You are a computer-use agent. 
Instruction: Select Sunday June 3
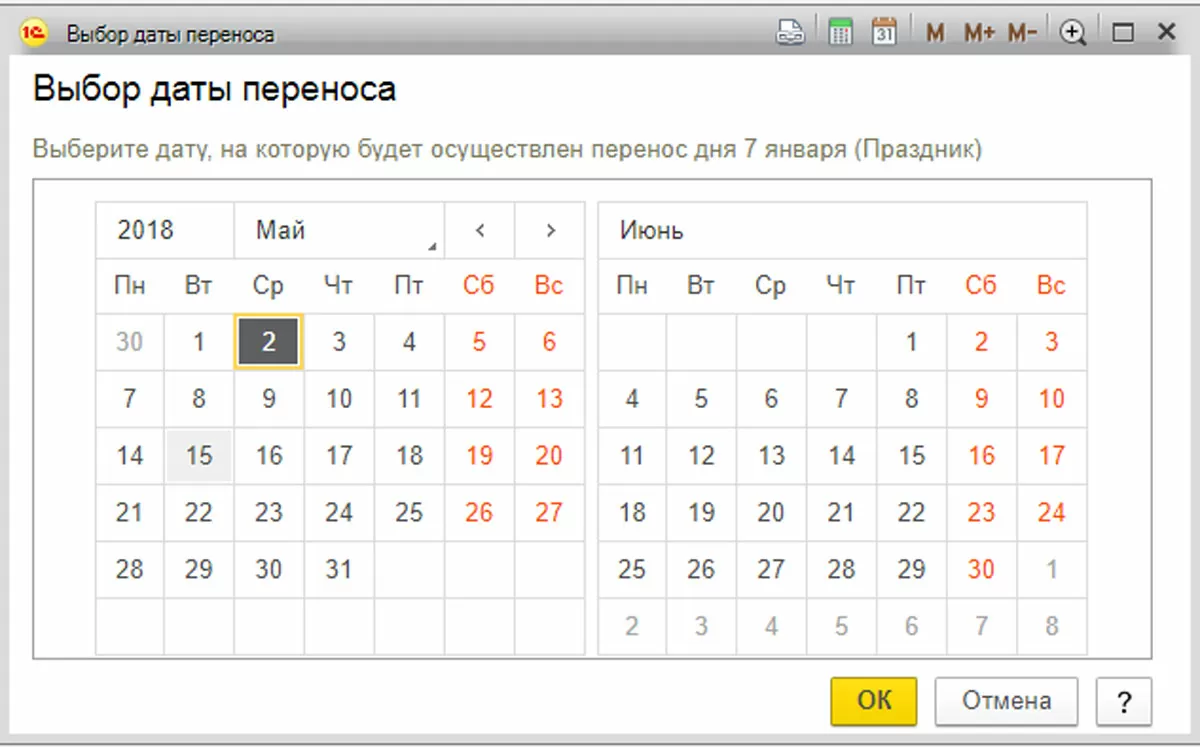1051,342
